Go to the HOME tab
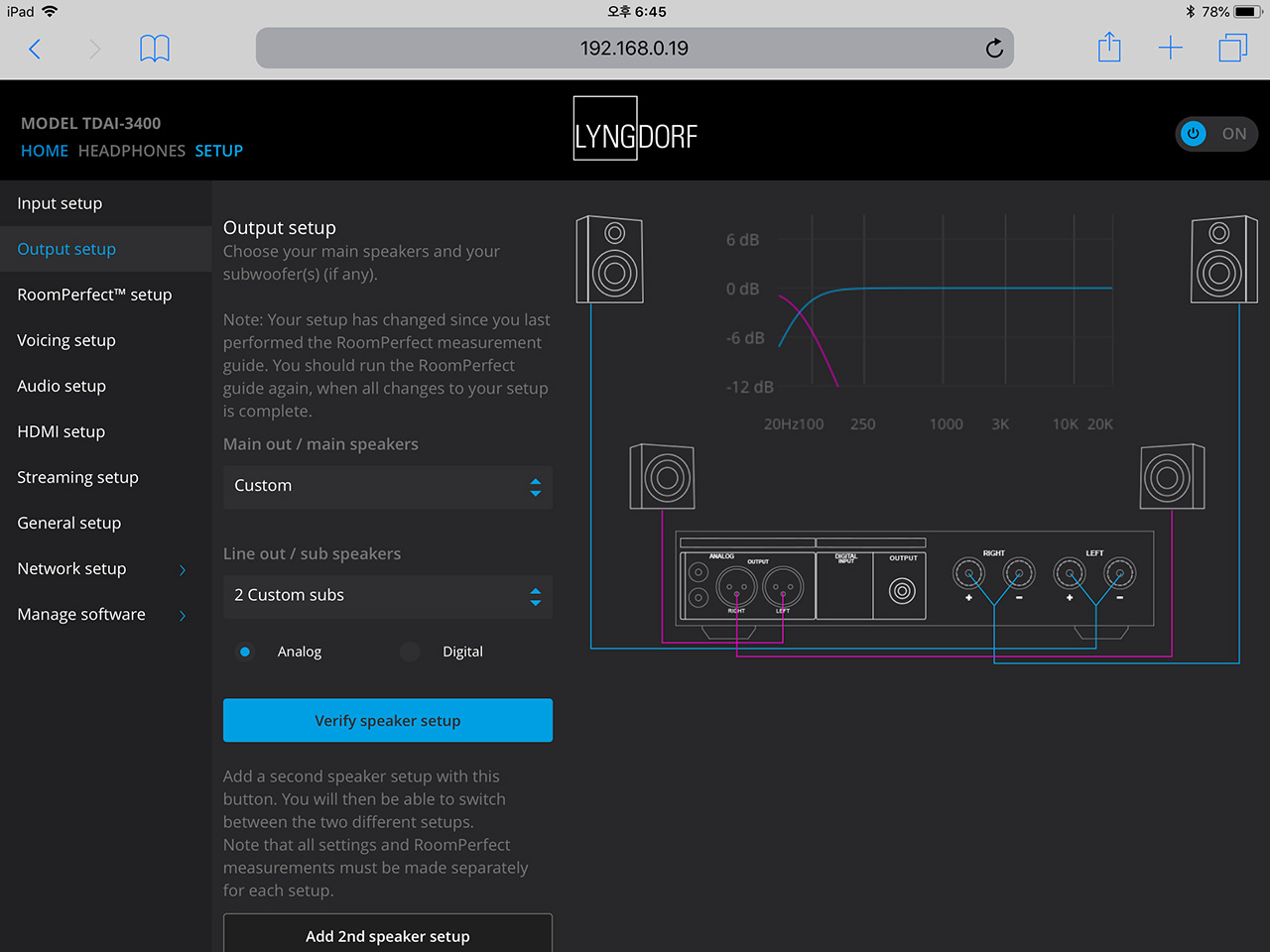The width and height of the screenshot is (1270, 952). click(x=45, y=151)
